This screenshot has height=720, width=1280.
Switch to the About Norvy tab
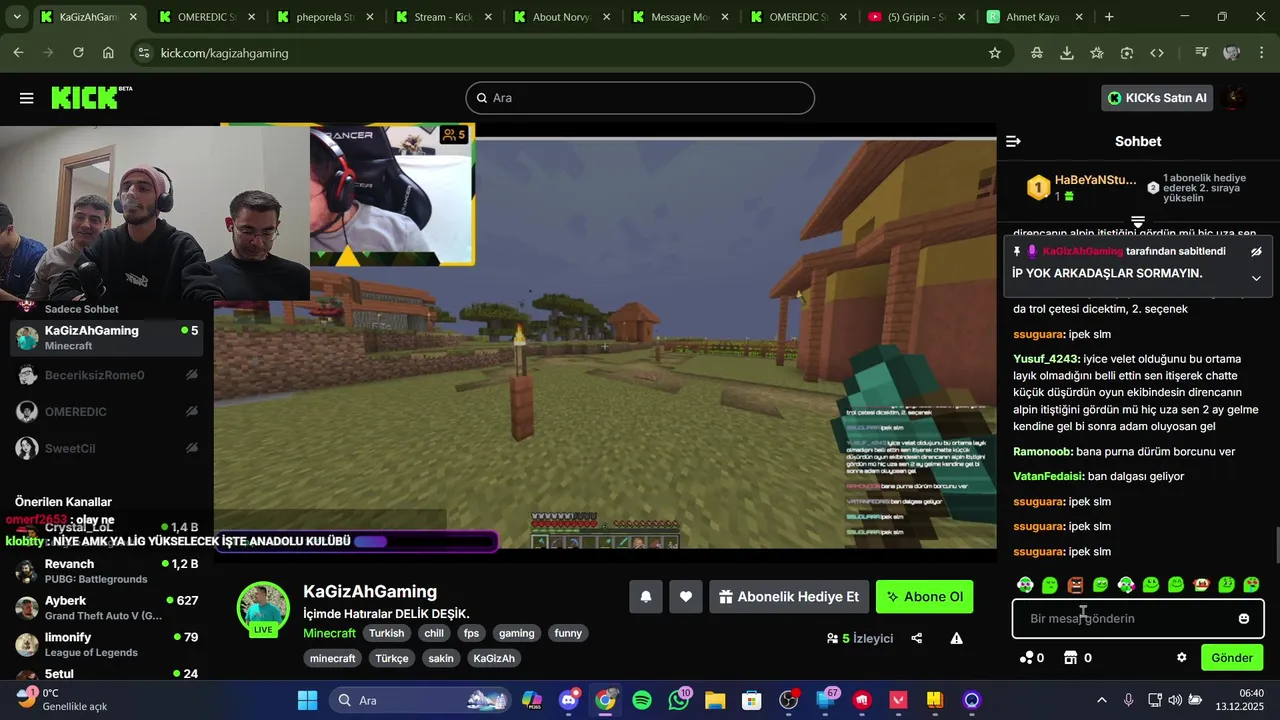[x=562, y=17]
